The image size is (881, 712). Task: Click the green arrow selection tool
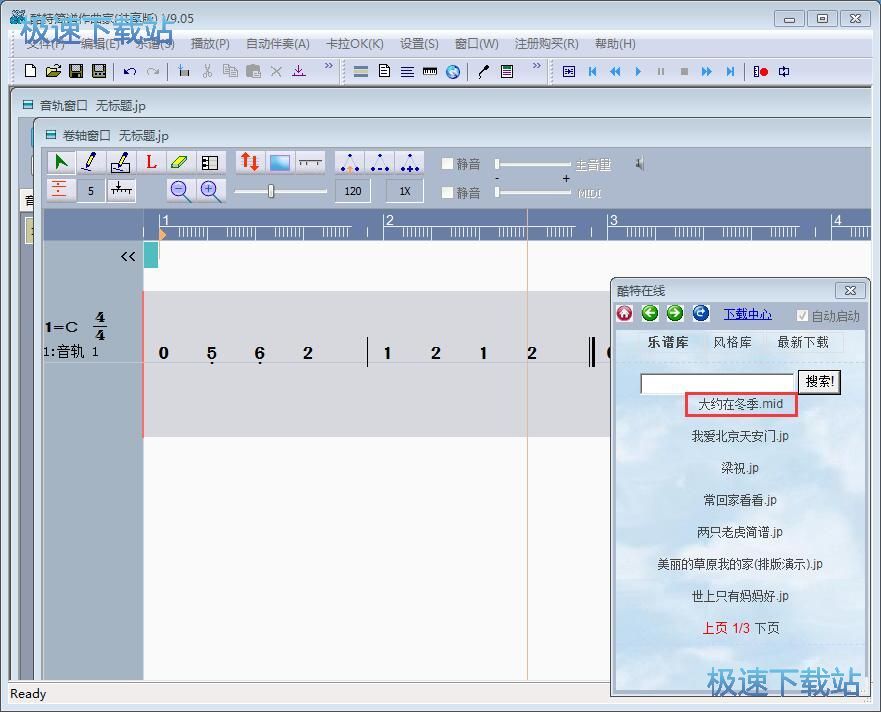(61, 162)
